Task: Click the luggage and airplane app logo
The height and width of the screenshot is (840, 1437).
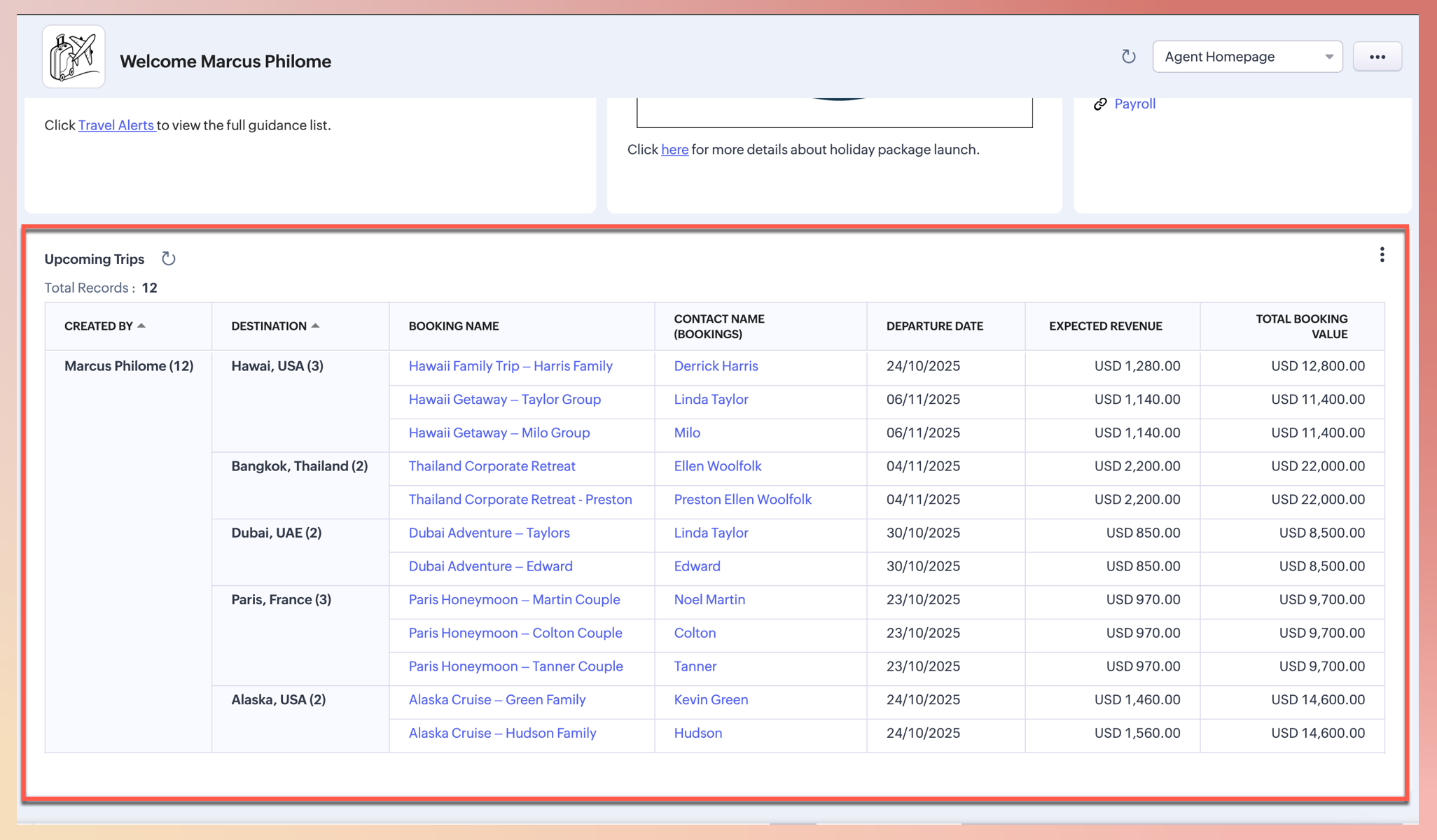Action: [74, 57]
